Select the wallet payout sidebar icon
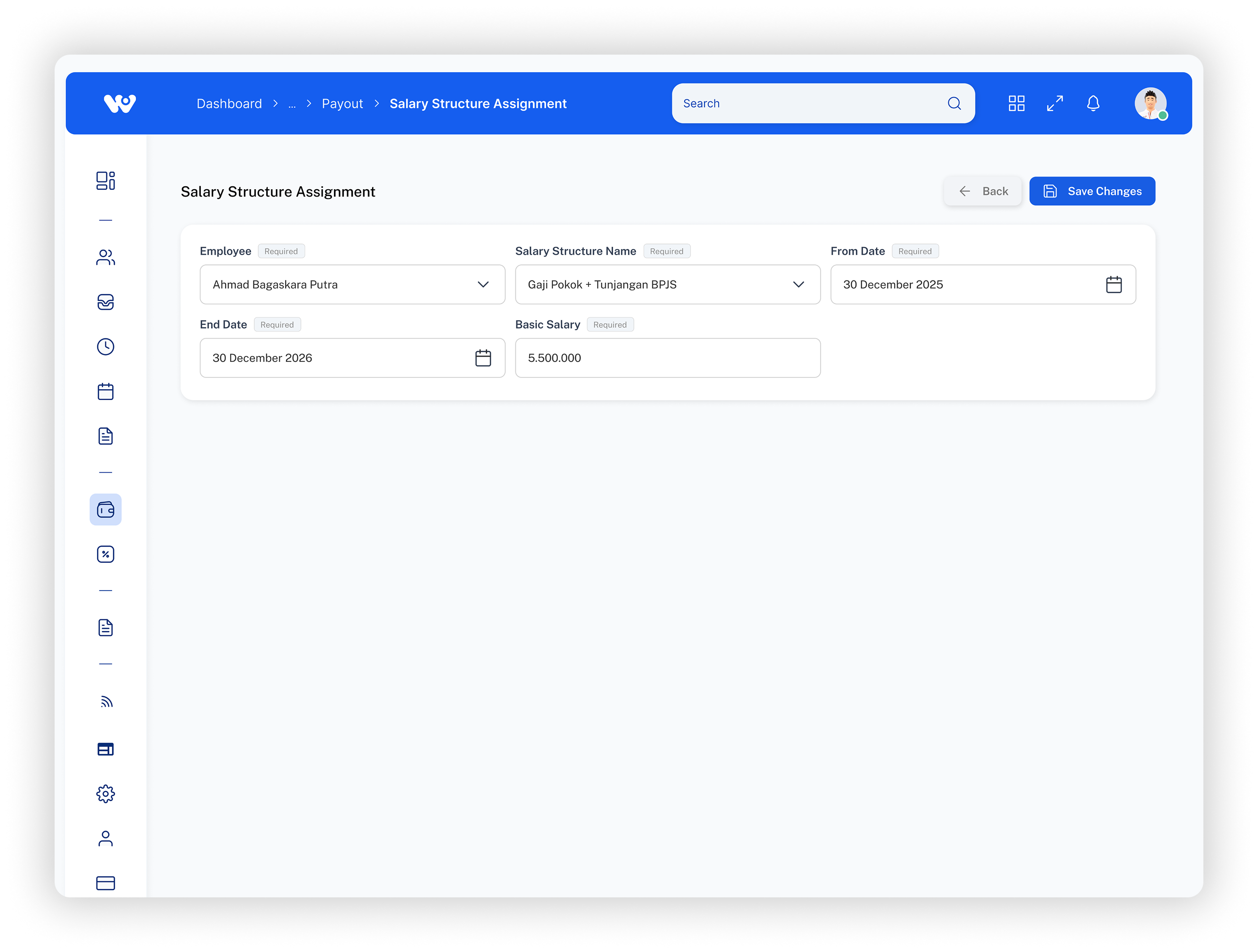1258x952 pixels. 105,510
